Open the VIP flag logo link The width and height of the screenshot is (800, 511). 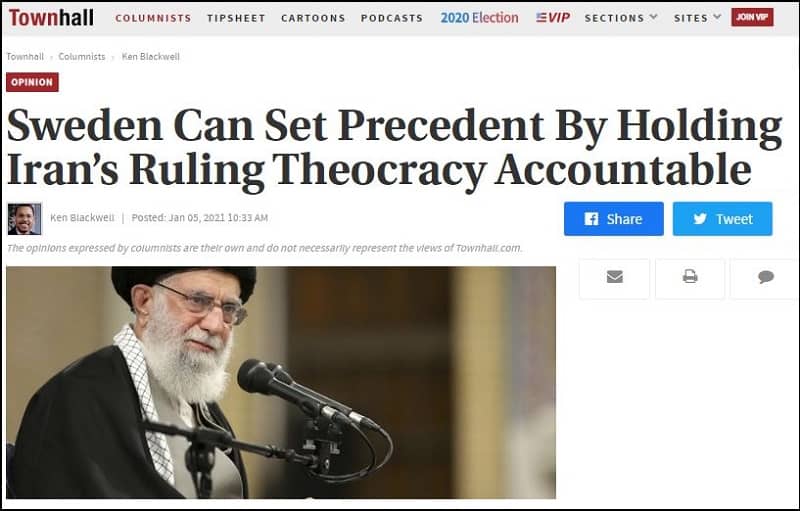tap(553, 17)
